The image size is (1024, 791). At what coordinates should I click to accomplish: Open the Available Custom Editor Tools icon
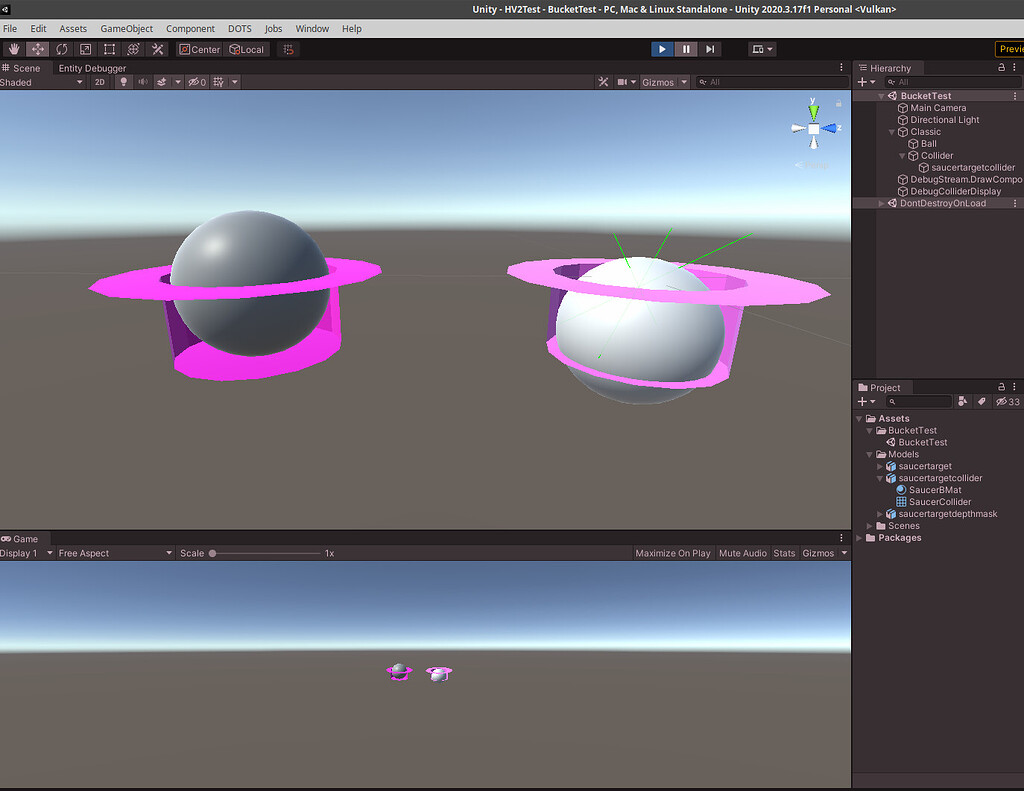click(157, 48)
